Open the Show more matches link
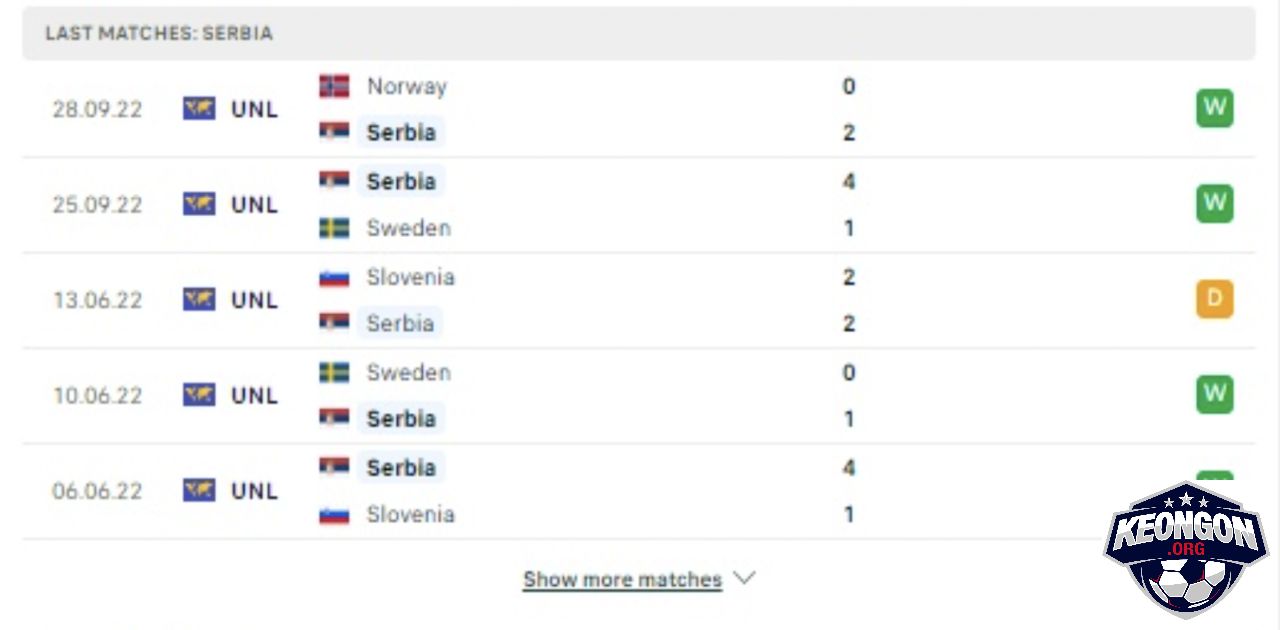The height and width of the screenshot is (630, 1280). pyautogui.click(x=622, y=579)
